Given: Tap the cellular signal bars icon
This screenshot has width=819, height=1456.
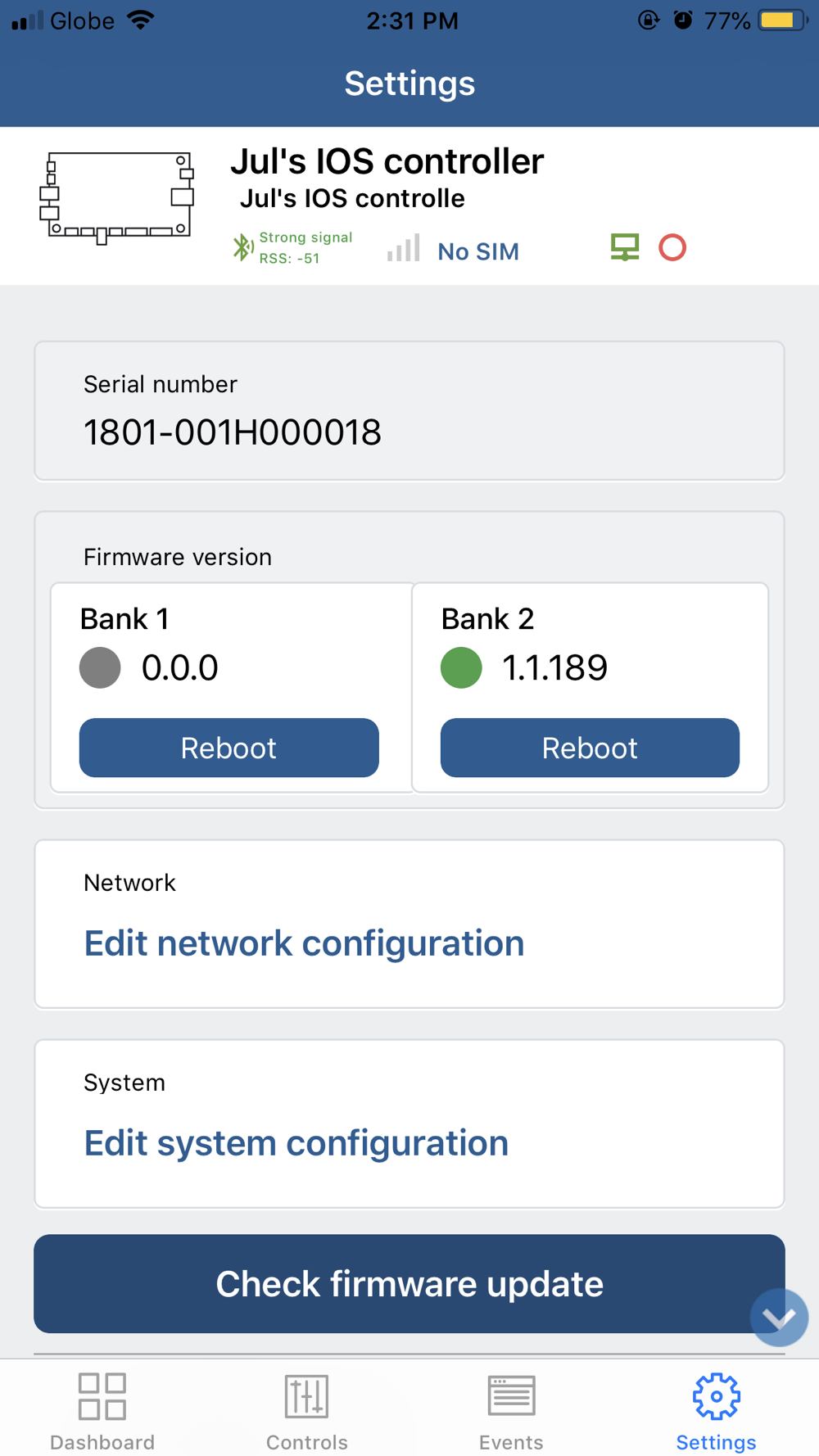Looking at the screenshot, I should coord(404,248).
